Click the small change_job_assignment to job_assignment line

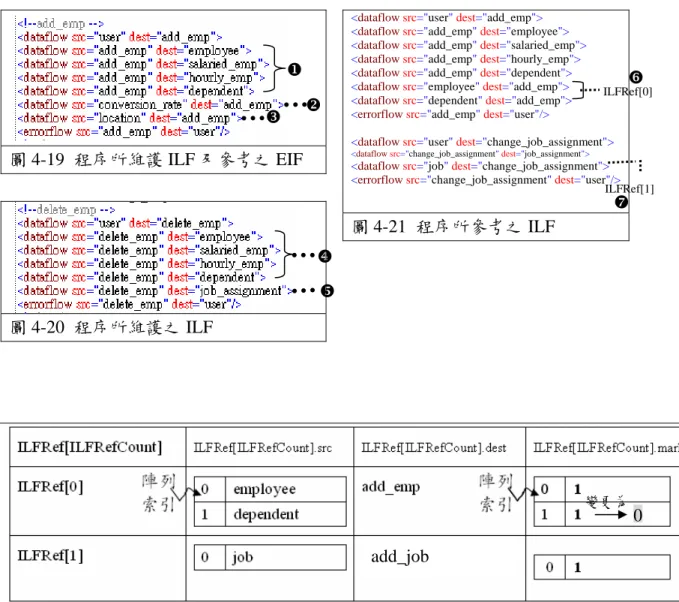[470, 154]
